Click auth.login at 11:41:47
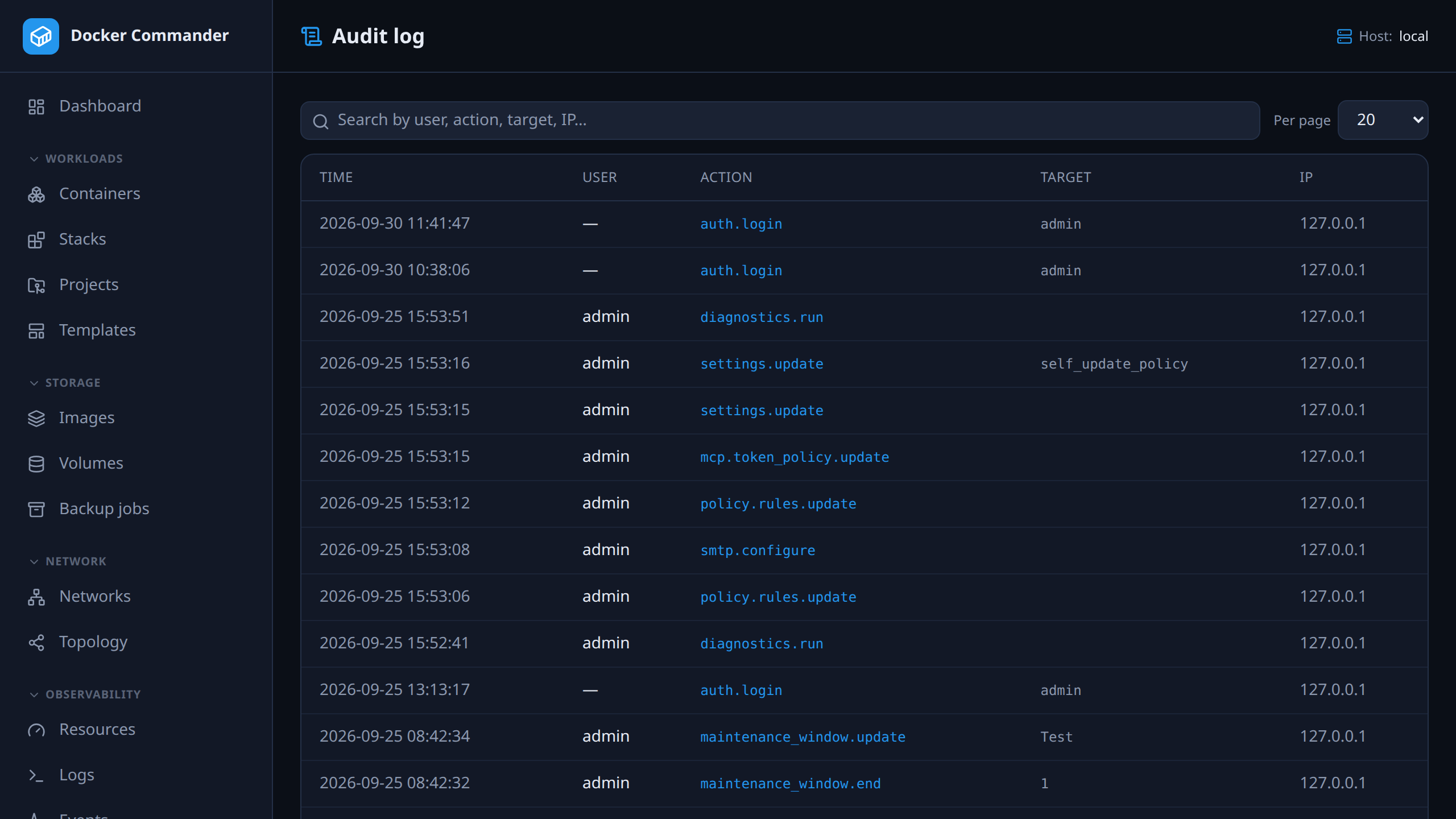1456x819 pixels. [x=741, y=224]
